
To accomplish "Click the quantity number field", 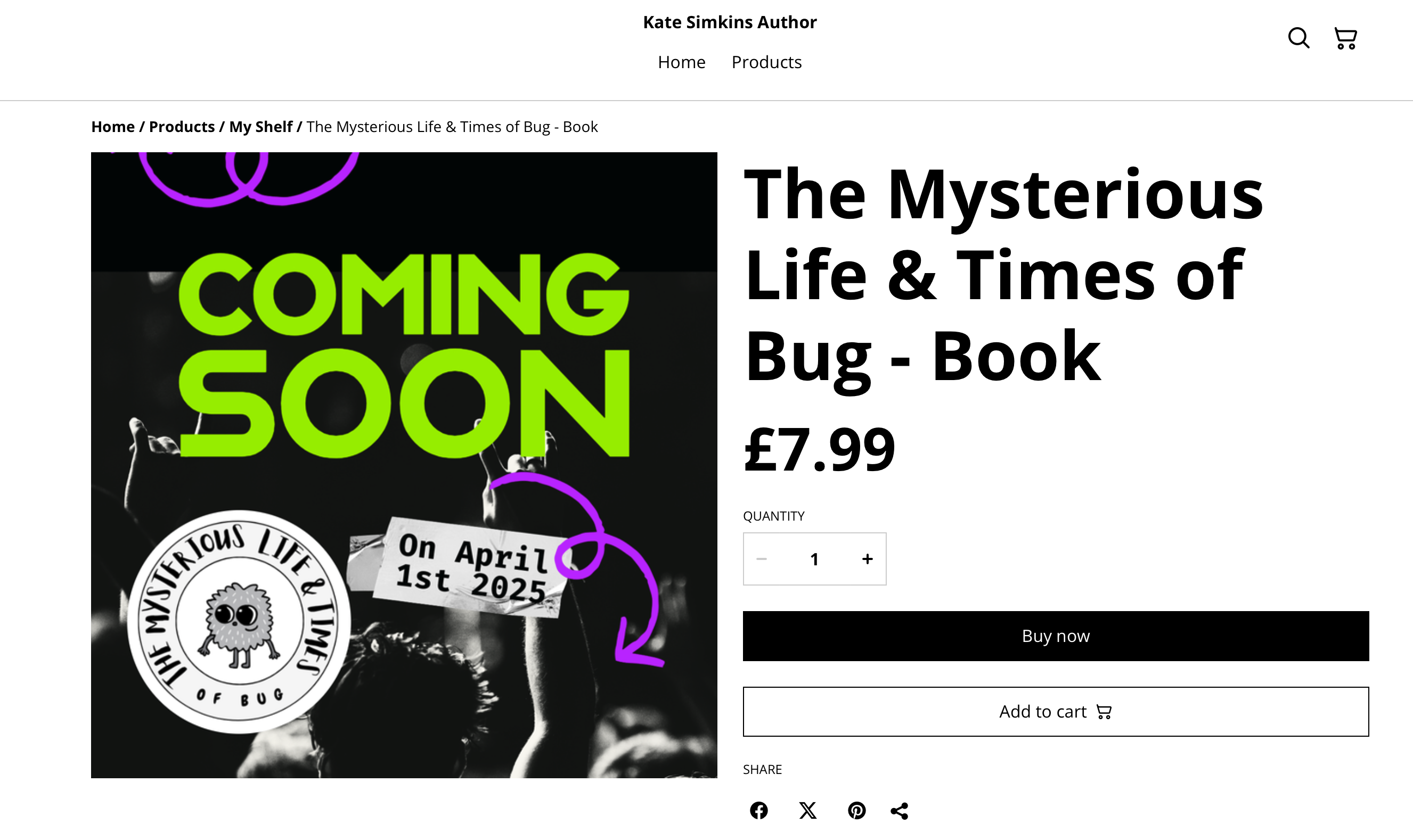I will tap(814, 559).
